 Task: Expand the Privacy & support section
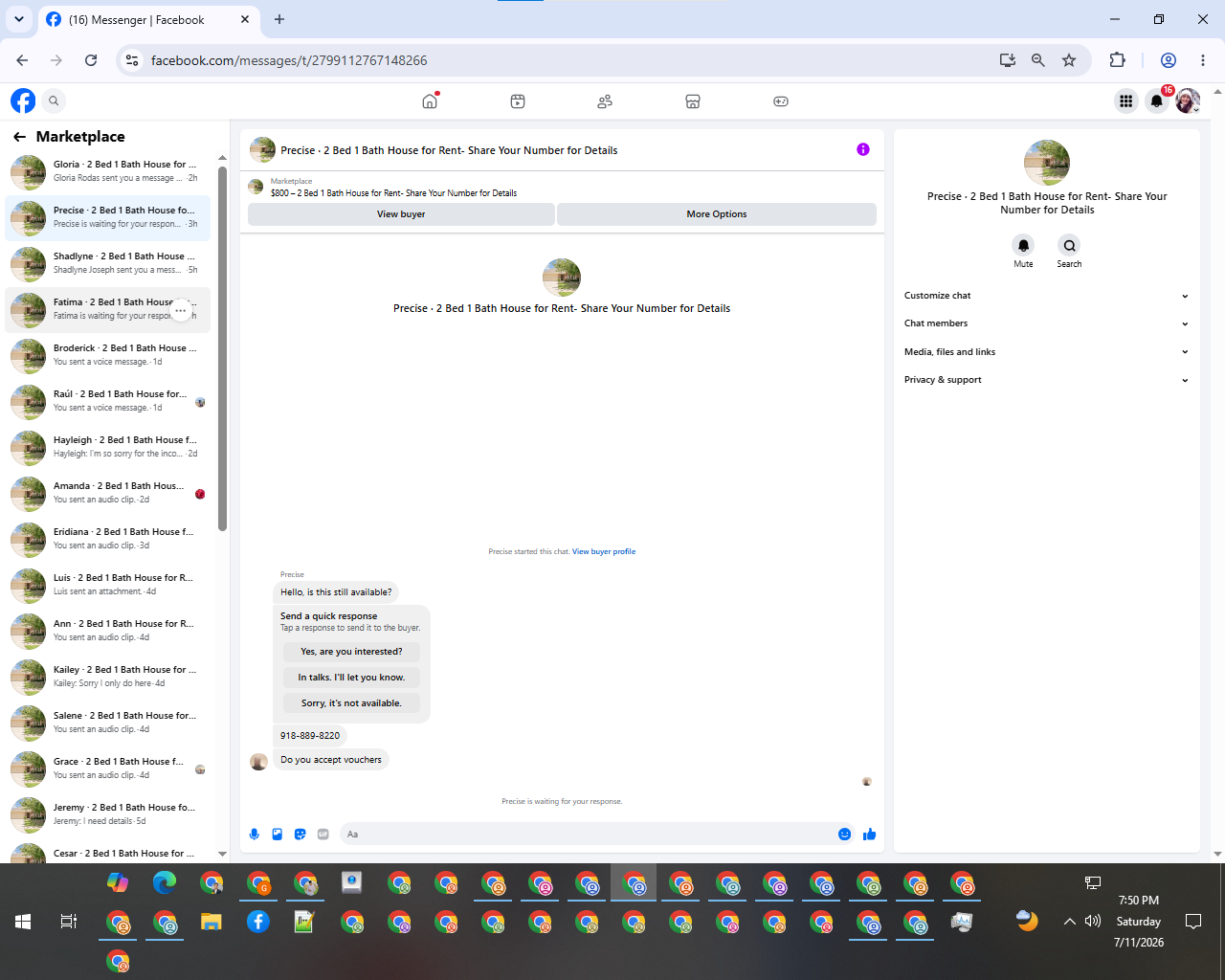point(1047,380)
